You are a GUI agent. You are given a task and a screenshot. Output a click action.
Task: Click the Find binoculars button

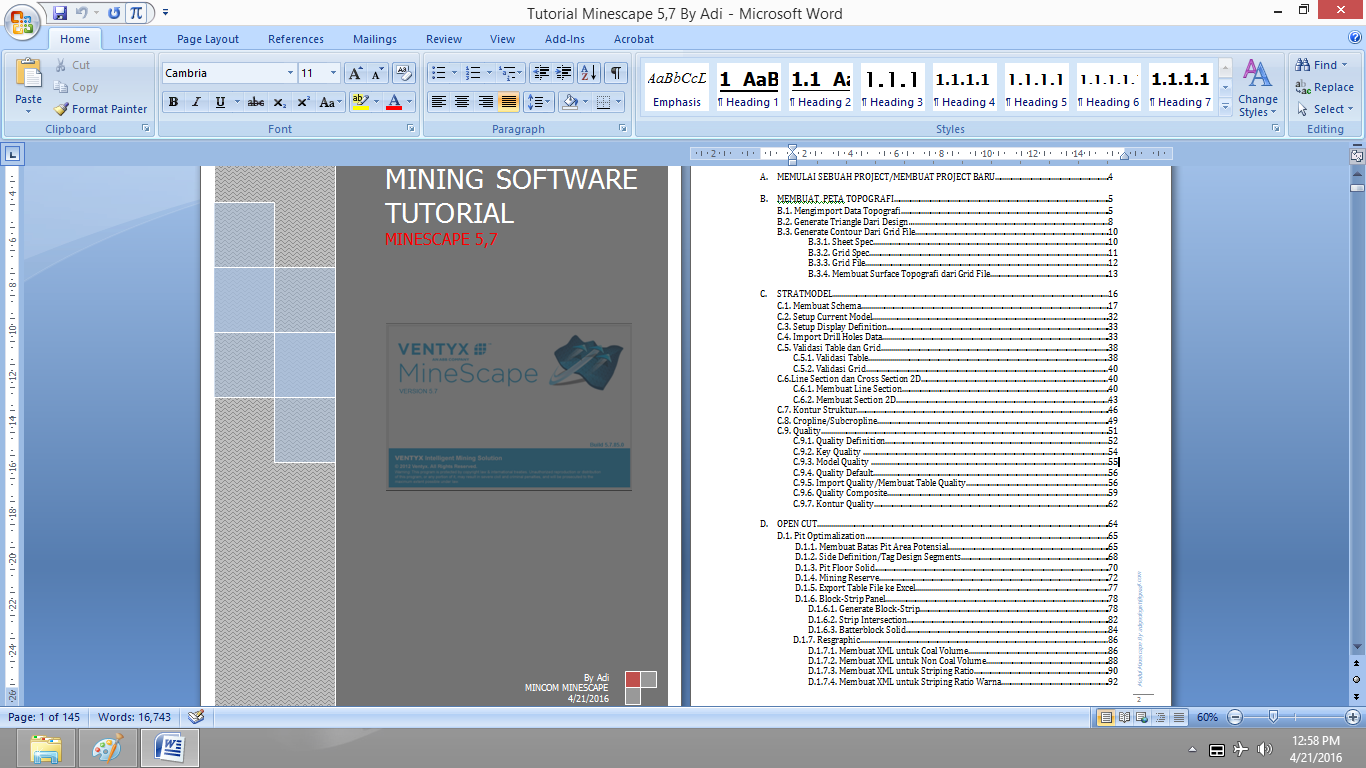pyautogui.click(x=1322, y=65)
